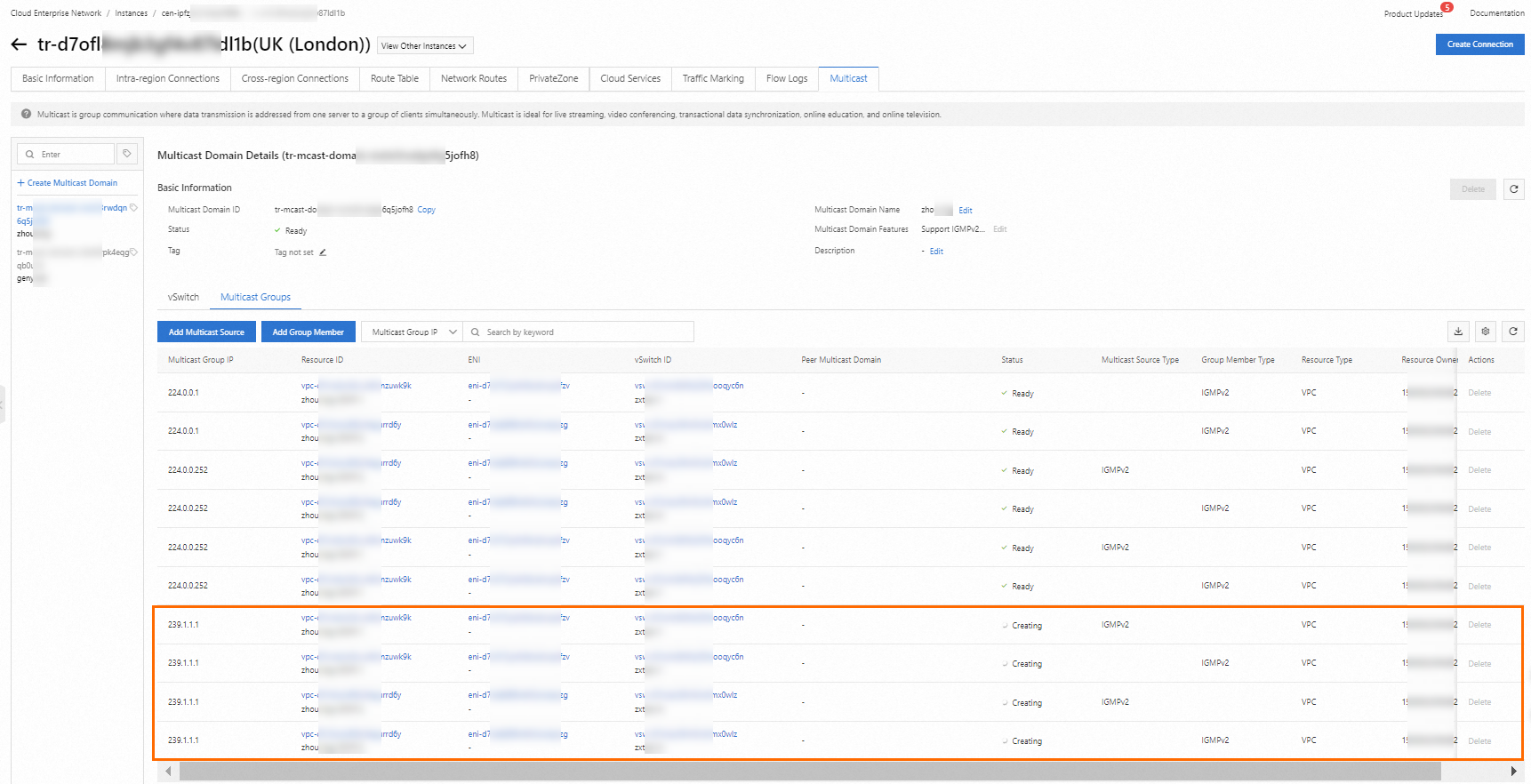This screenshot has width=1531, height=784.
Task: Click Multicast Group IP column header
Action: (x=201, y=360)
